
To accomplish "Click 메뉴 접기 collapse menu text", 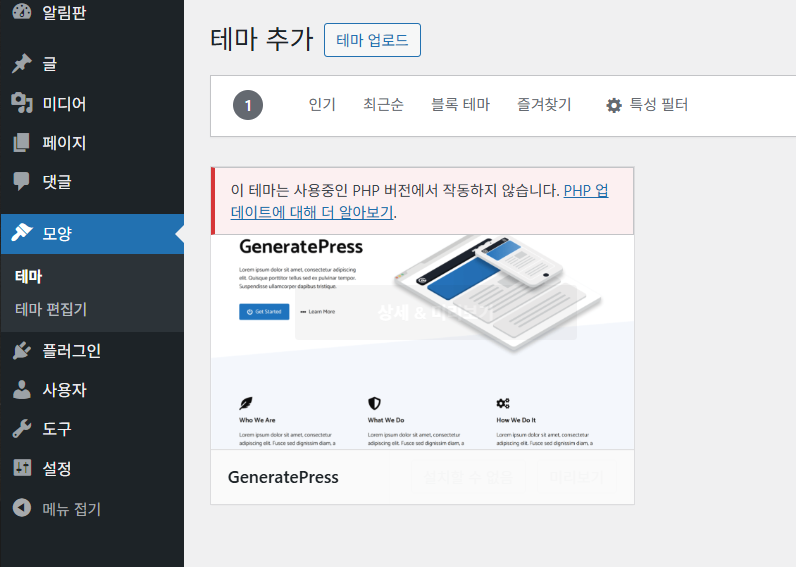I will pos(72,509).
